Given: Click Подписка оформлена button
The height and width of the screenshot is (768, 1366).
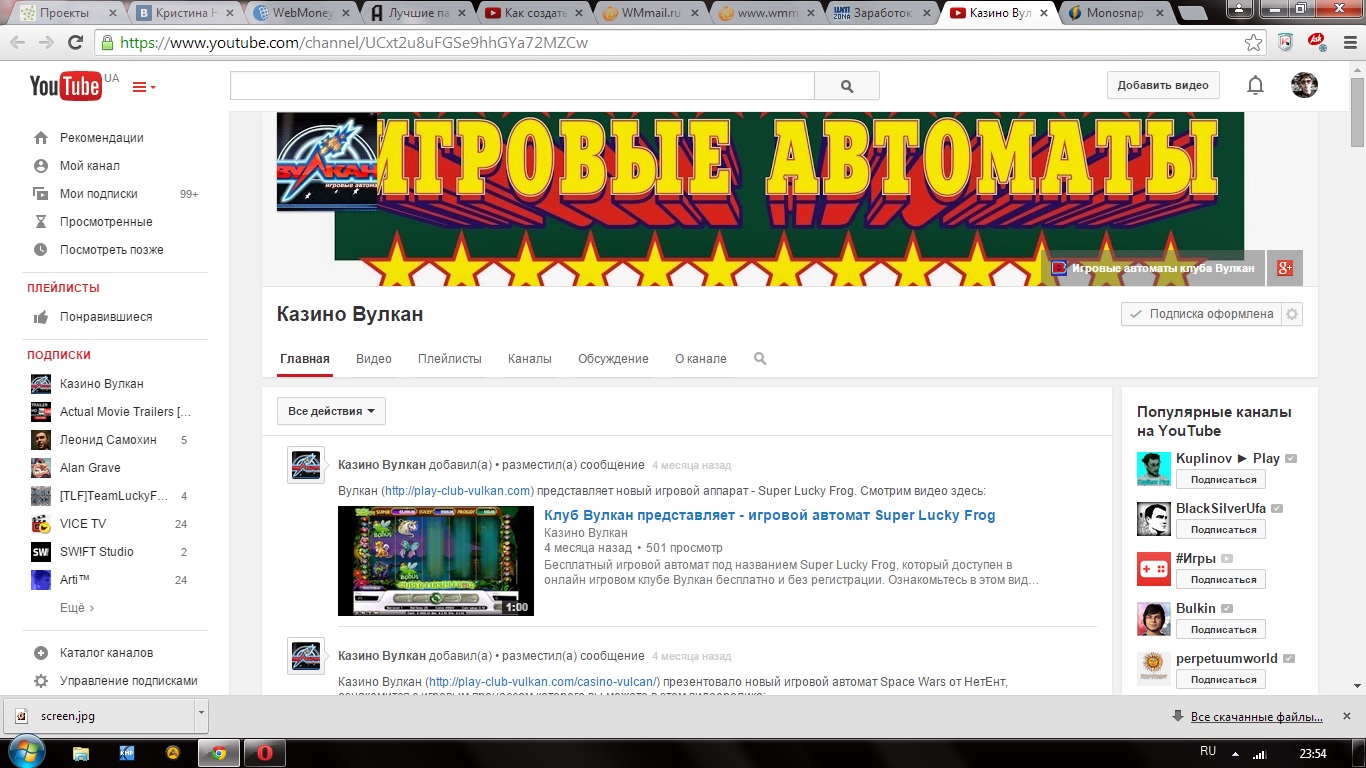Looking at the screenshot, I should [1201, 314].
